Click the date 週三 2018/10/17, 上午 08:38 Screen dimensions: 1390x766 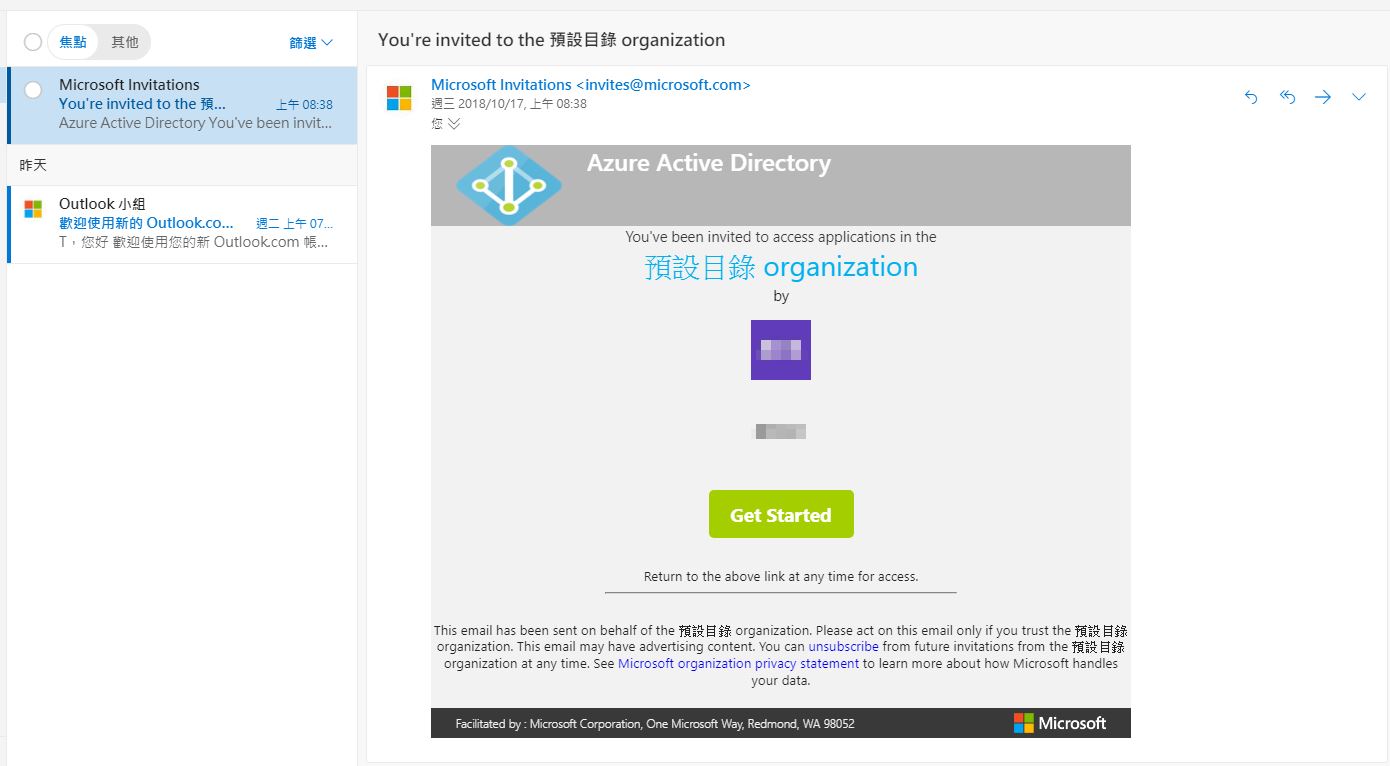(509, 104)
